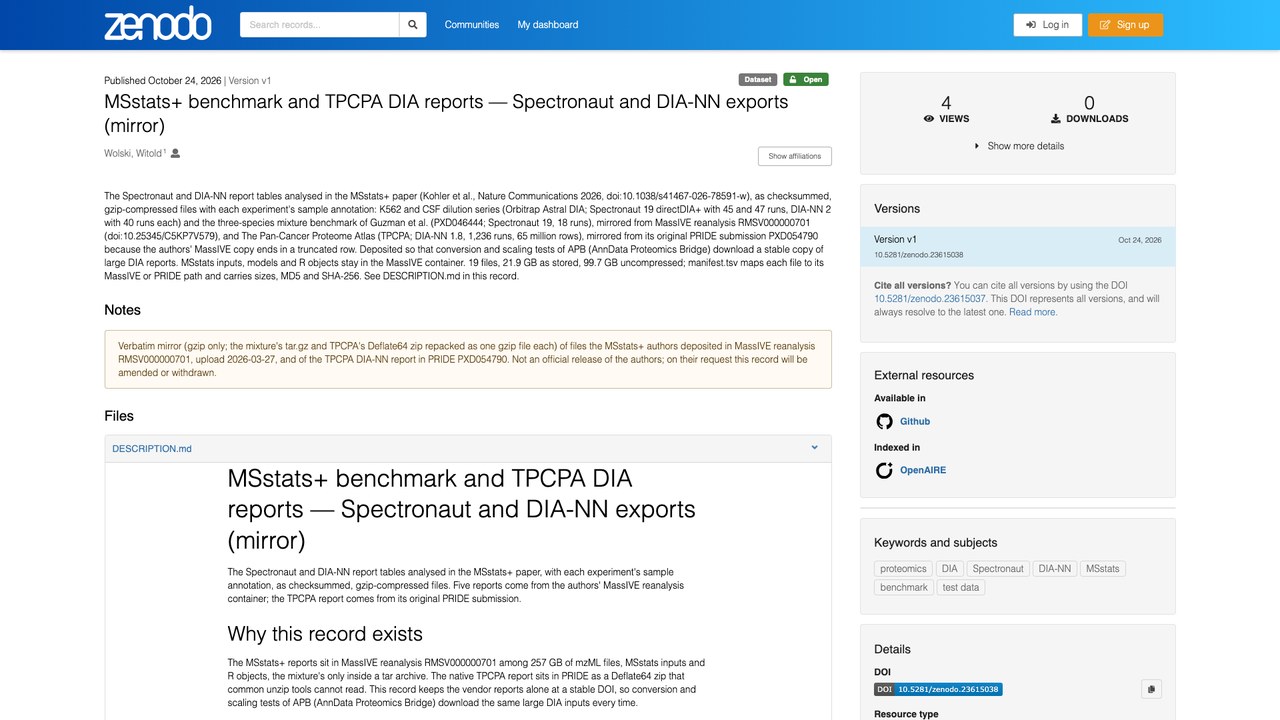This screenshot has width=1280, height=720.
Task: Click the Files section heading
Action: pos(119,416)
